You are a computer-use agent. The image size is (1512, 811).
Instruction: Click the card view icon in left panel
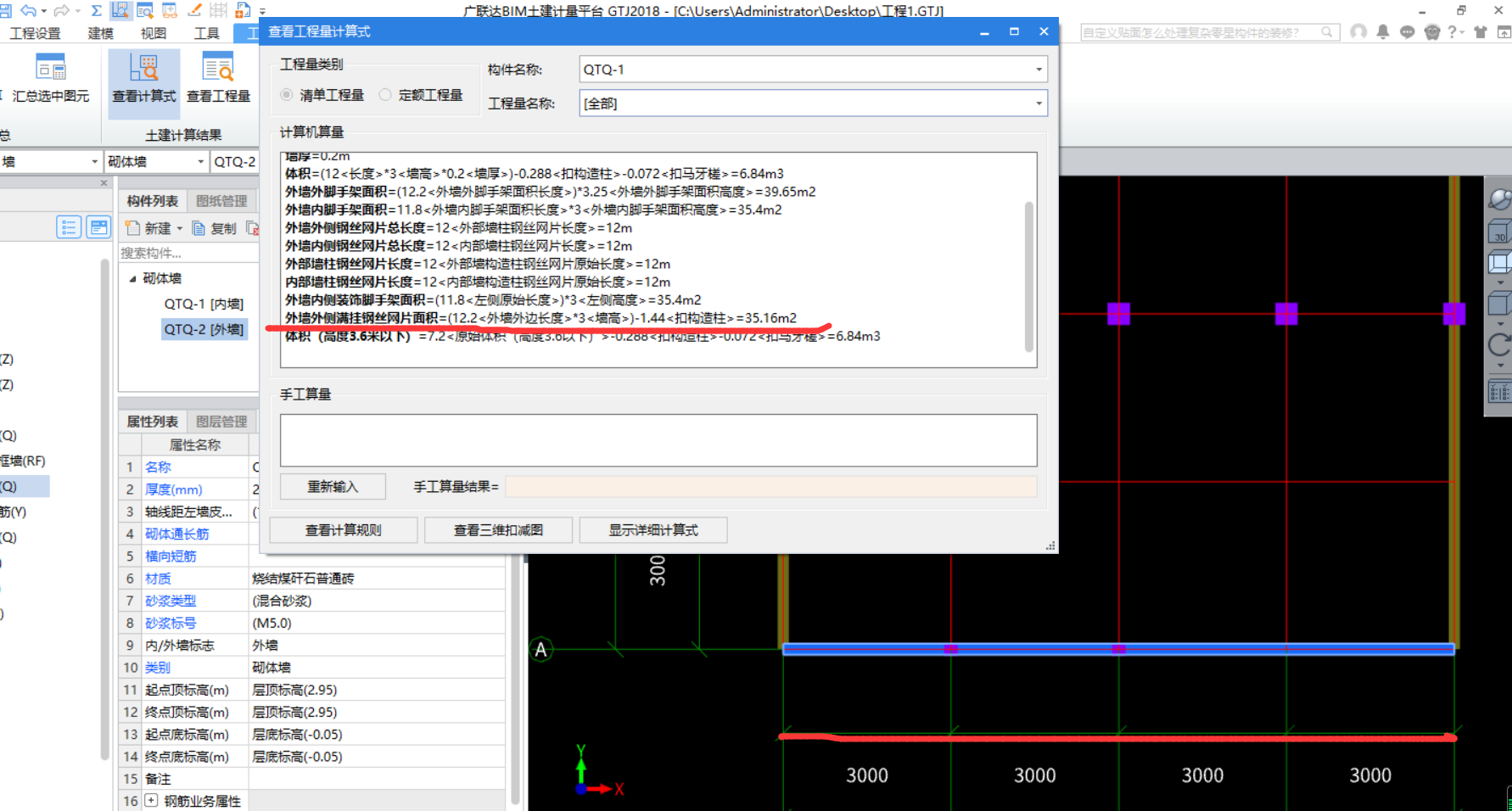(x=98, y=227)
